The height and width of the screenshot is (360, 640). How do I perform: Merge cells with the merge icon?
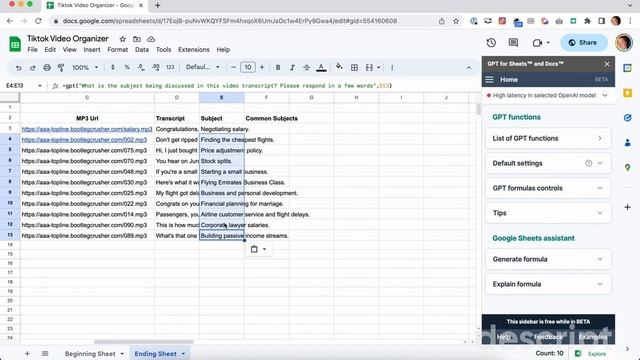(x=369, y=68)
